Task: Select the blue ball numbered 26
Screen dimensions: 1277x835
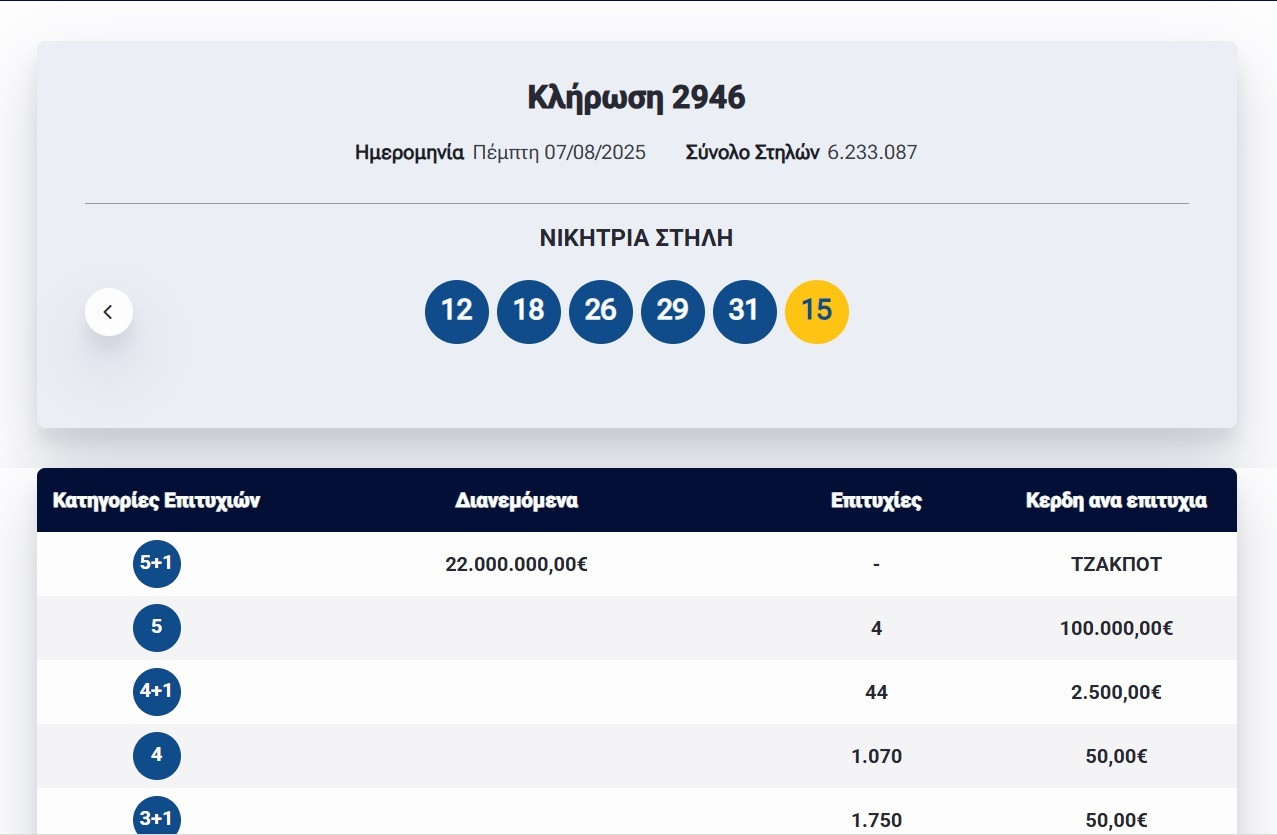Action: coord(601,312)
